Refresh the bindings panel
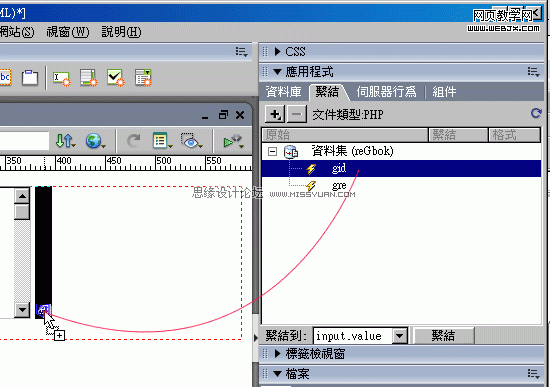 pos(536,113)
